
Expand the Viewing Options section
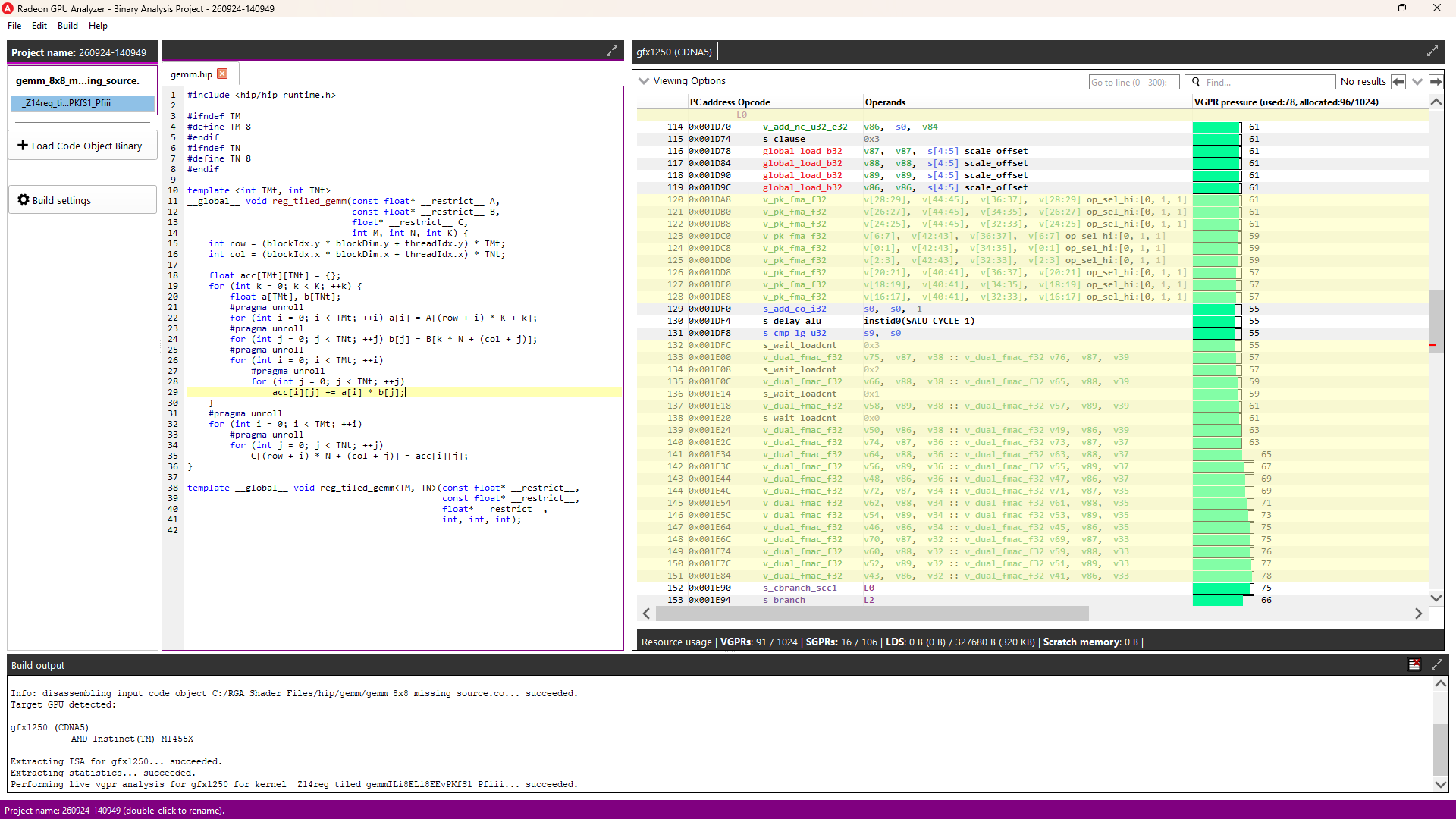[644, 81]
